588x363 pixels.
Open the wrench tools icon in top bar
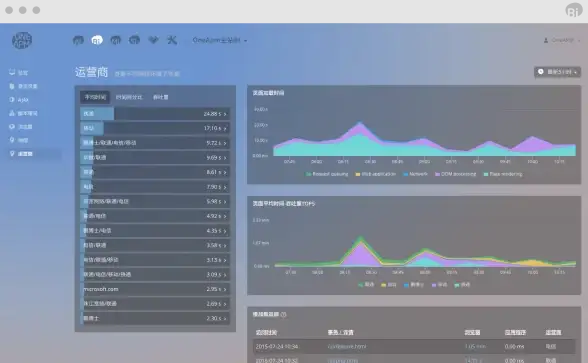coord(172,40)
